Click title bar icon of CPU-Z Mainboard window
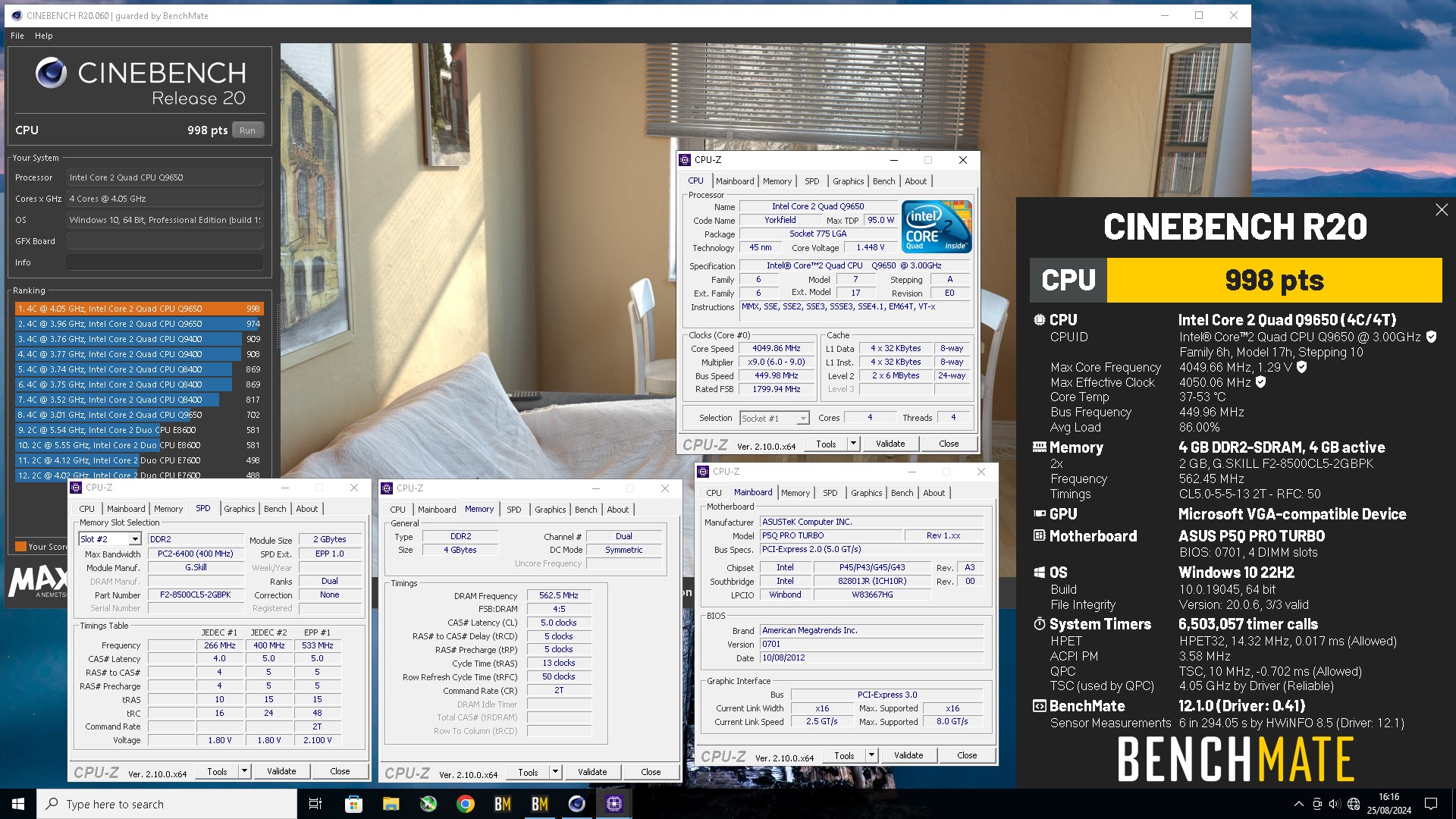 [x=703, y=472]
